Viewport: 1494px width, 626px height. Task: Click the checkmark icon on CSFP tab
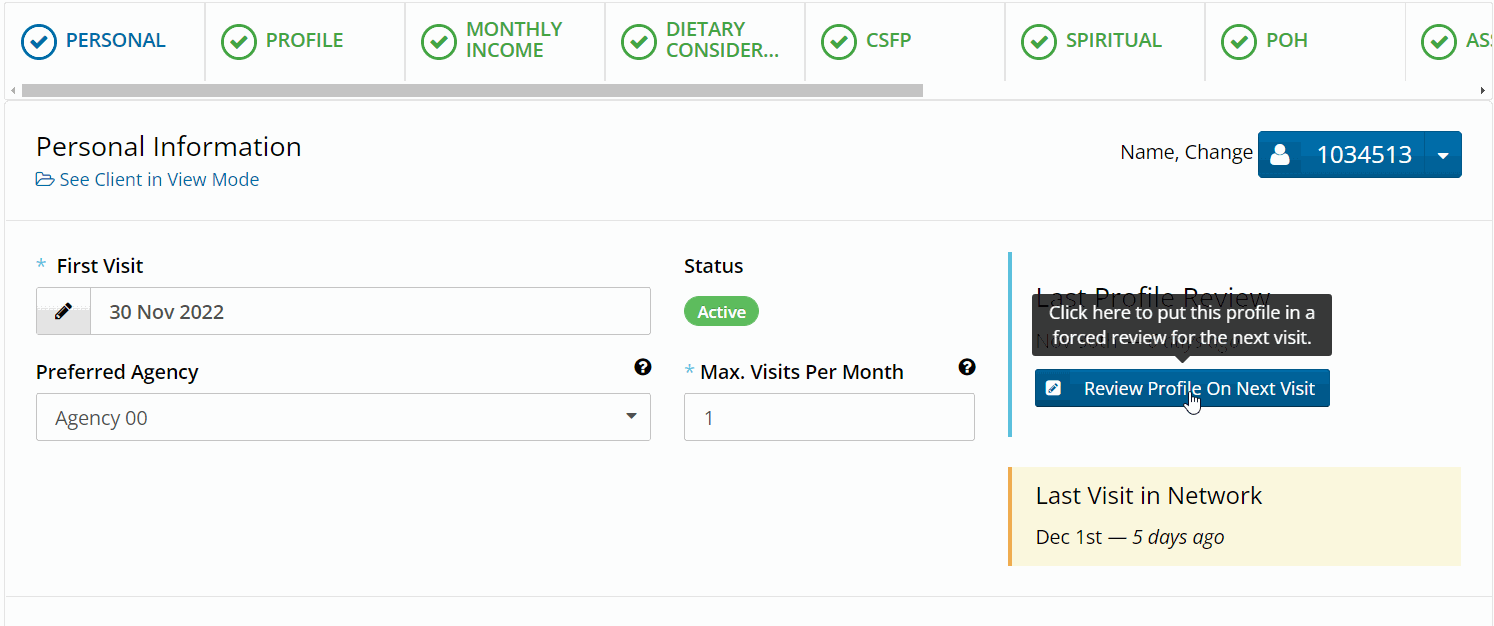(x=838, y=41)
